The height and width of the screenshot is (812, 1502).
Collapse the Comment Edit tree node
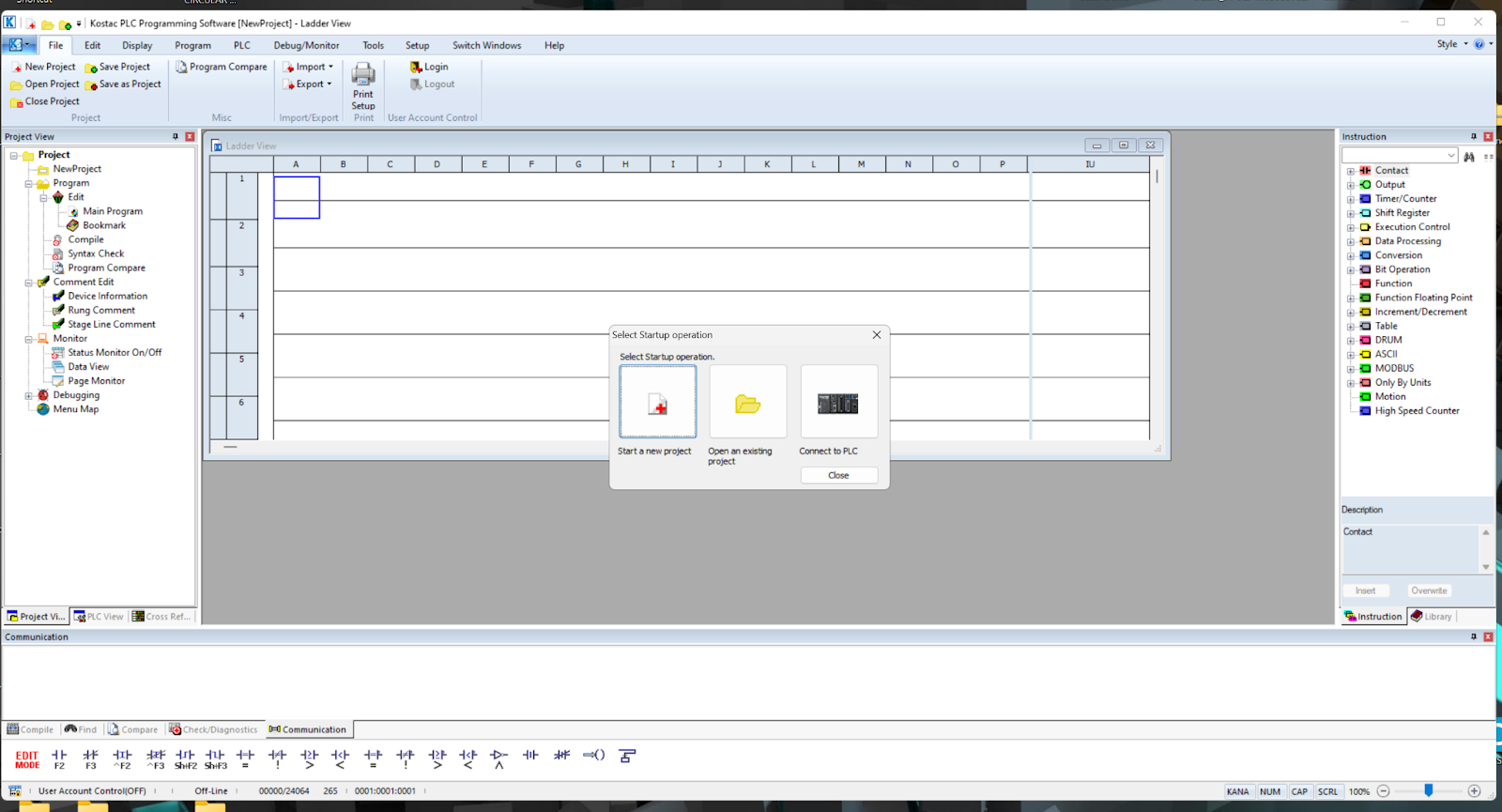point(29,283)
